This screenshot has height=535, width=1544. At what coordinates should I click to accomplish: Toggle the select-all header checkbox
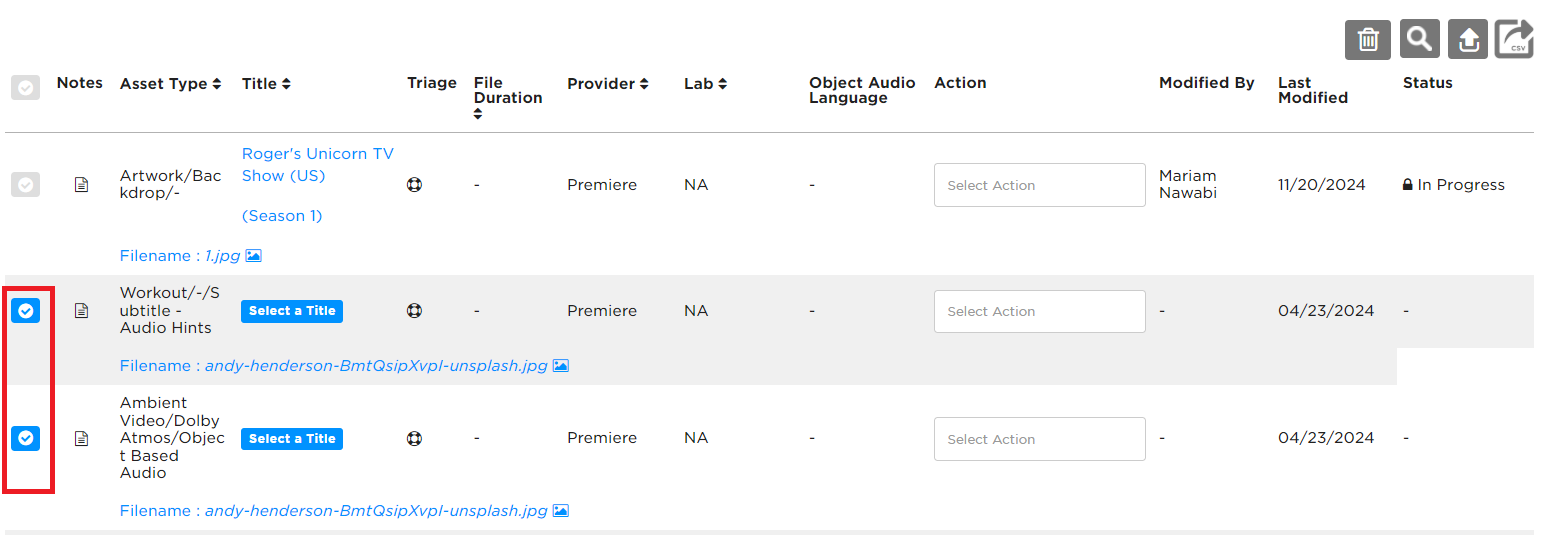[x=26, y=88]
